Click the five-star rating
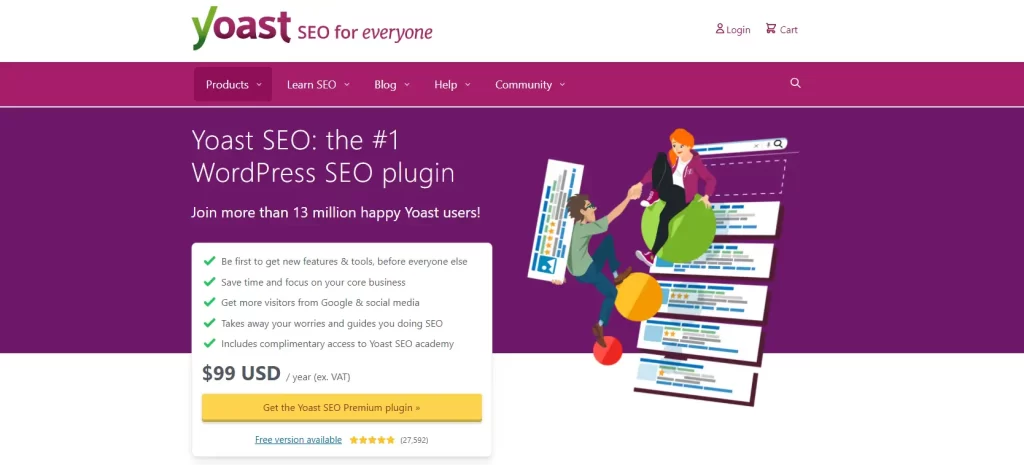1024x465 pixels. 372,440
